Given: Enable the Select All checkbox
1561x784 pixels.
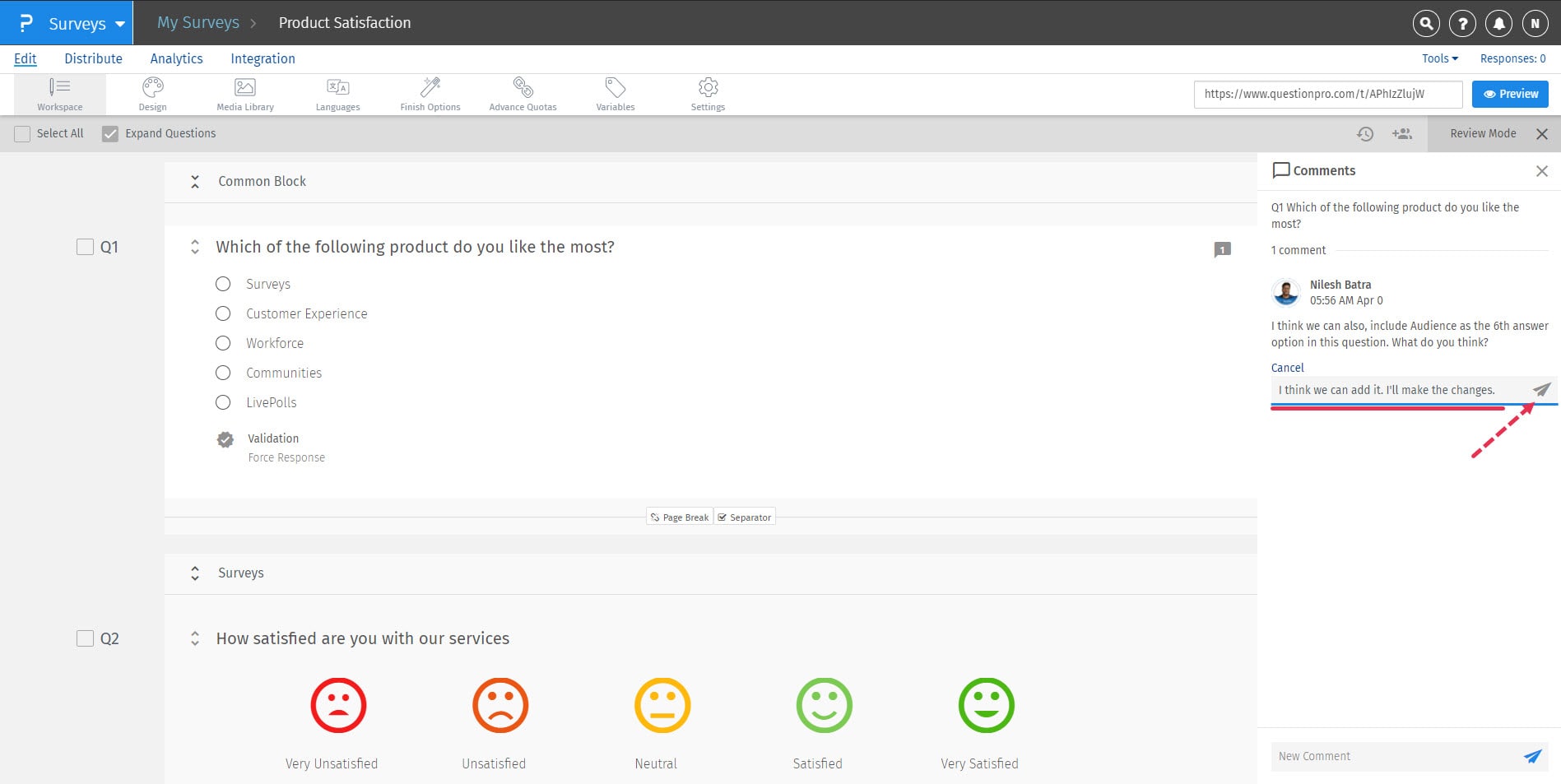Looking at the screenshot, I should pyautogui.click(x=22, y=132).
